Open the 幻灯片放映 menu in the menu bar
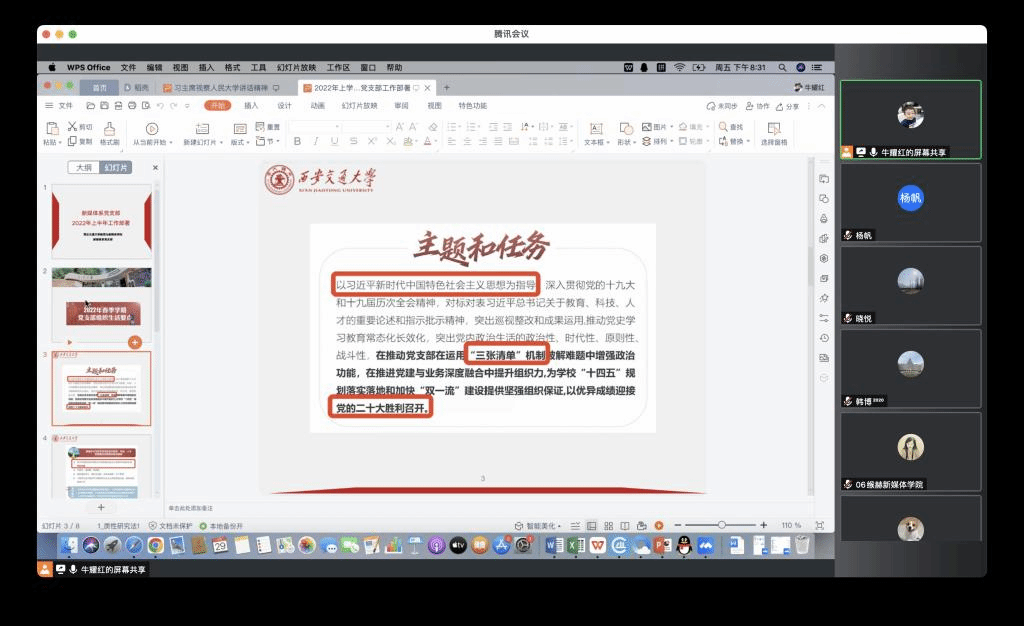This screenshot has height=626, width=1024. coord(295,67)
